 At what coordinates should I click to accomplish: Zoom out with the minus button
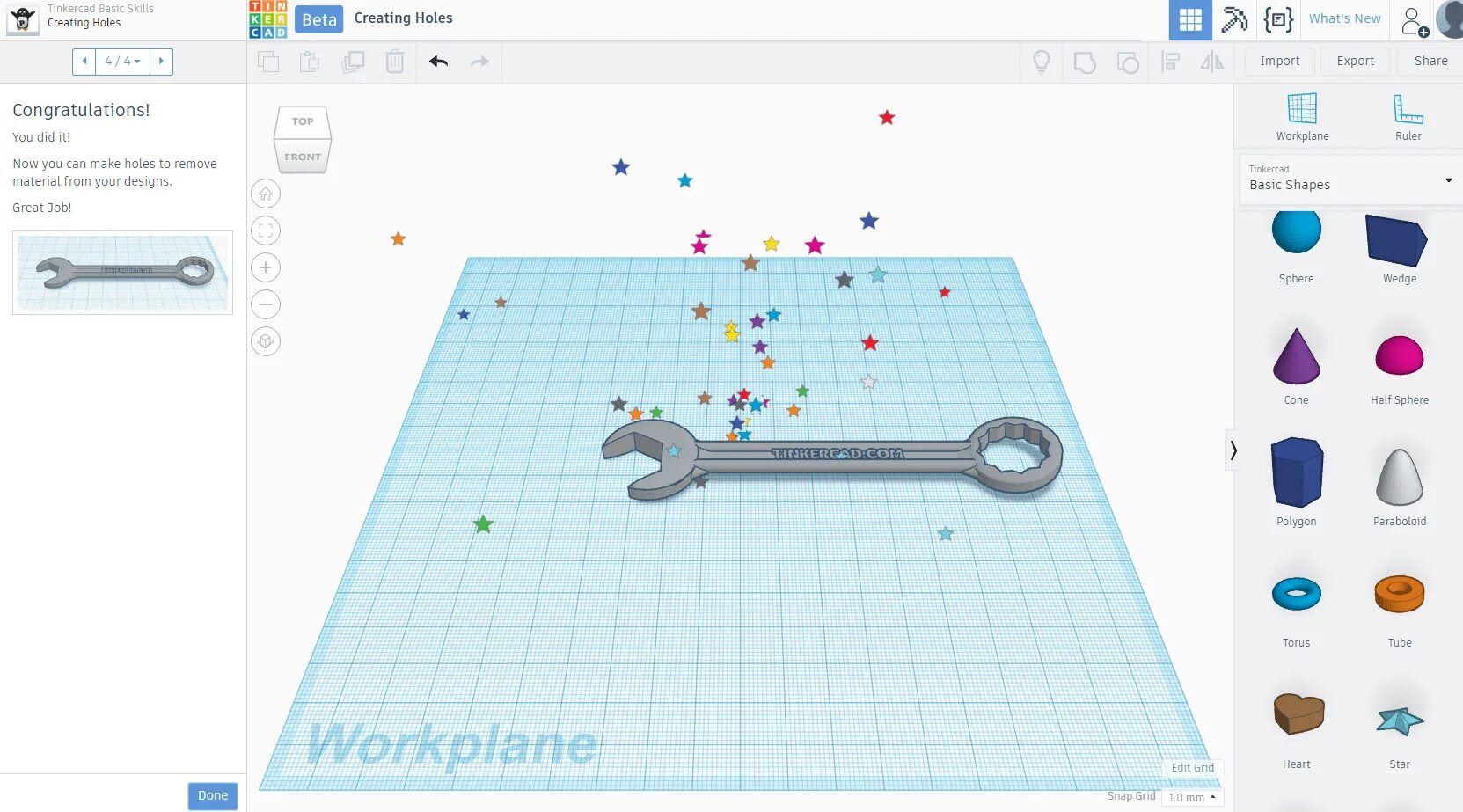266,304
